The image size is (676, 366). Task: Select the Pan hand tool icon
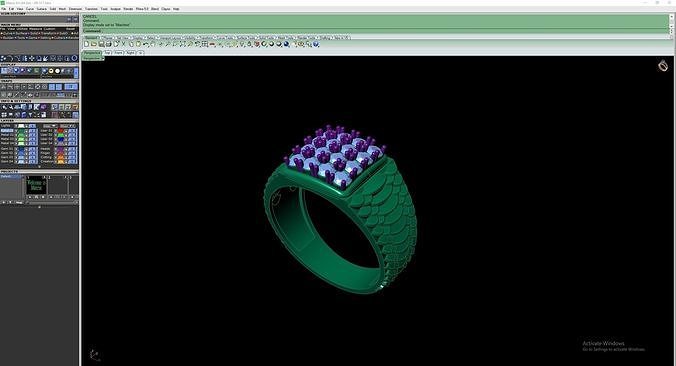(x=153, y=44)
